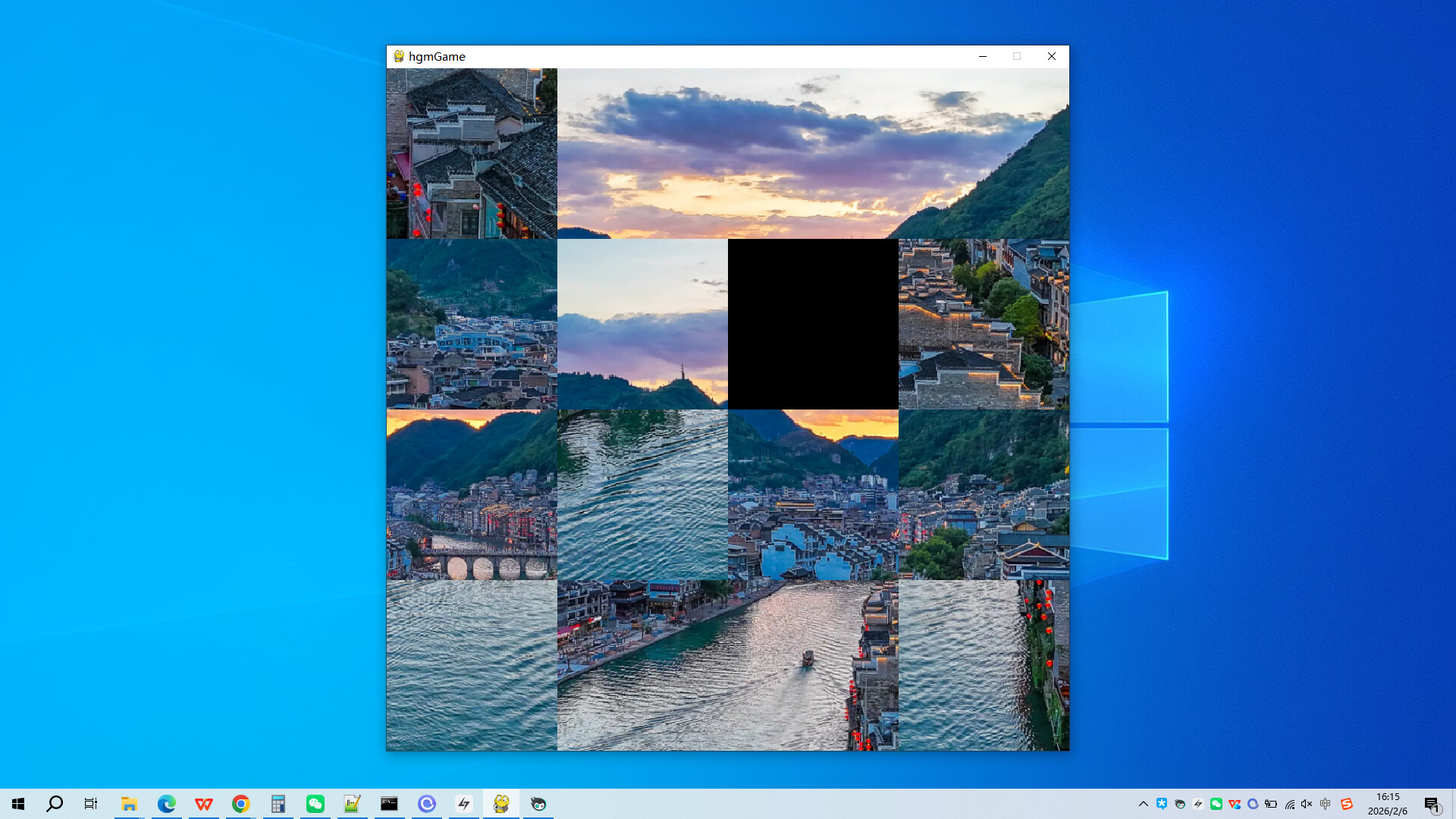This screenshot has width=1456, height=819.
Task: Click the Python icon in hgmGame title bar
Action: pyautogui.click(x=398, y=56)
